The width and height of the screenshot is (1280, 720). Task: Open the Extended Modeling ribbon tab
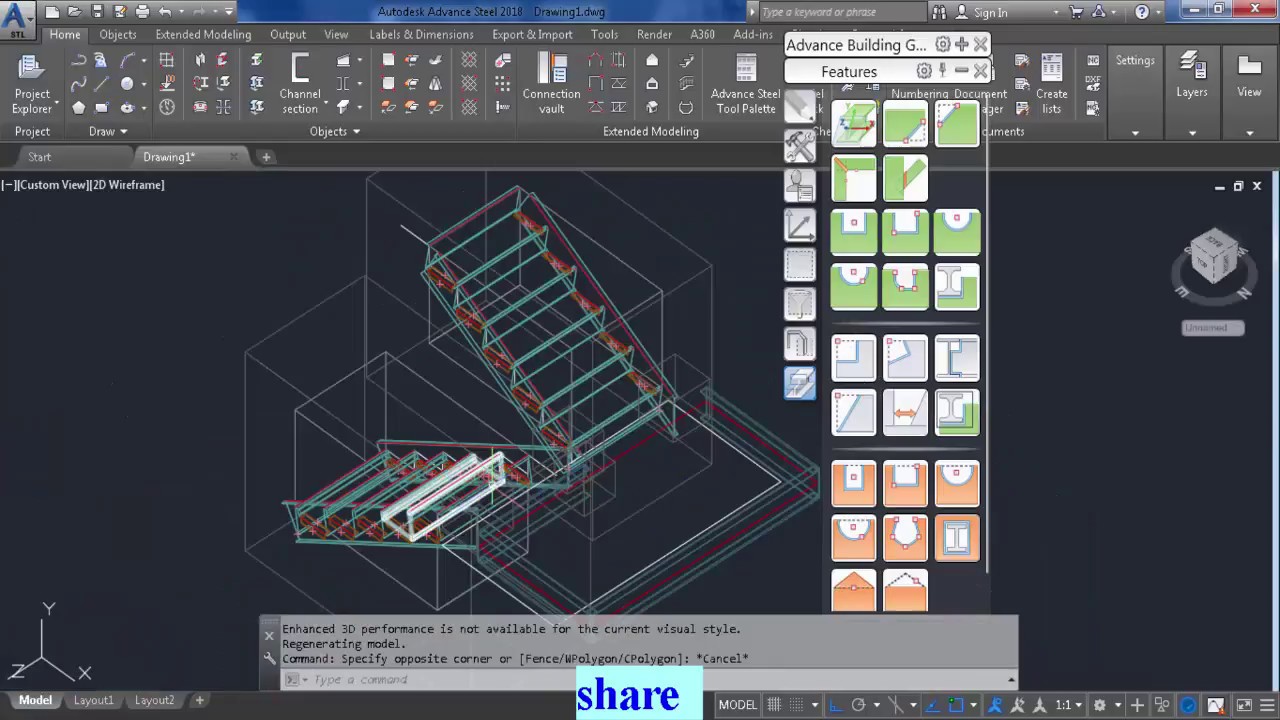(203, 34)
